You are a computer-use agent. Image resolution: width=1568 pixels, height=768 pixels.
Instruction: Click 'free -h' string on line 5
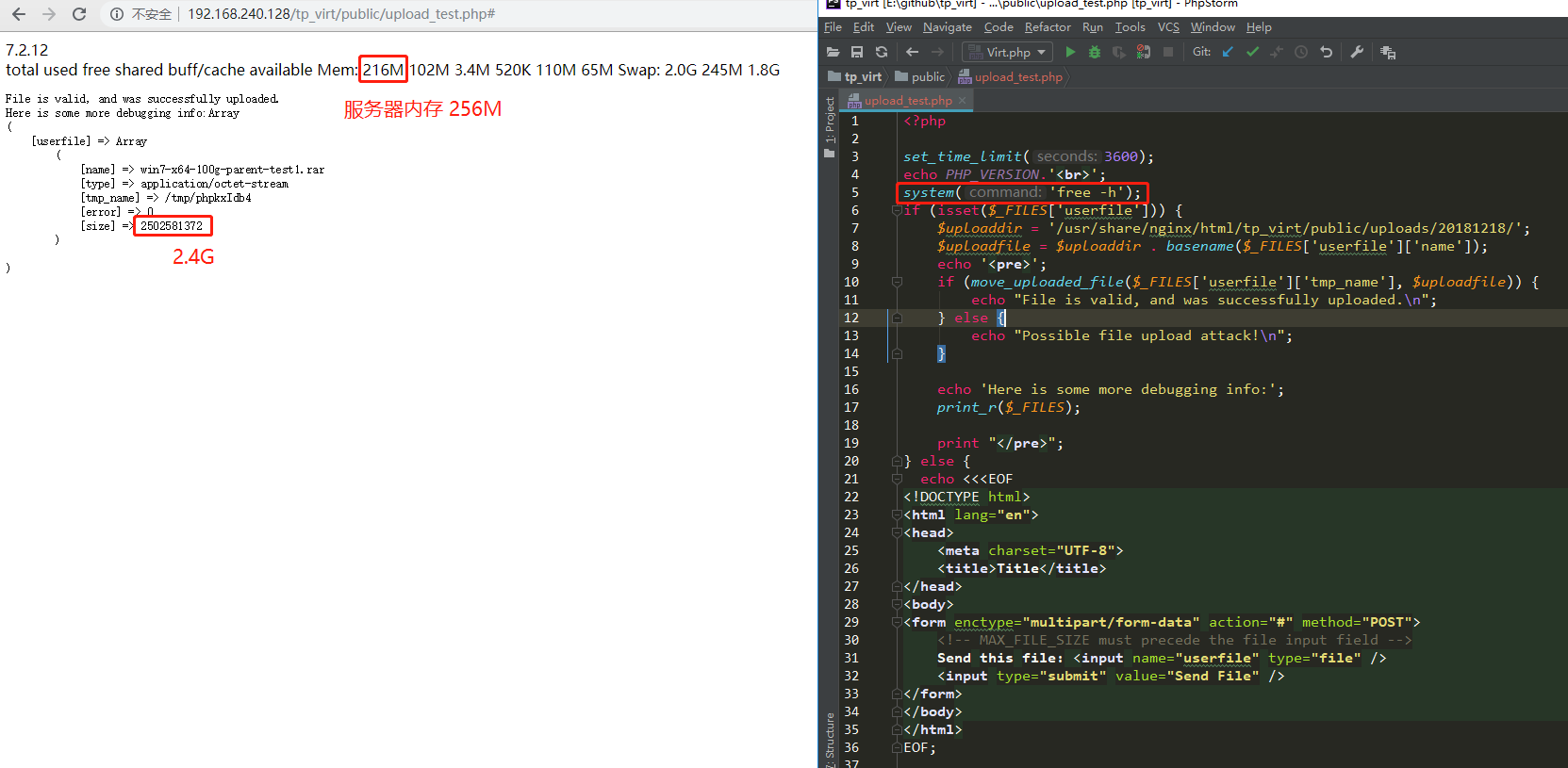pyautogui.click(x=1086, y=192)
